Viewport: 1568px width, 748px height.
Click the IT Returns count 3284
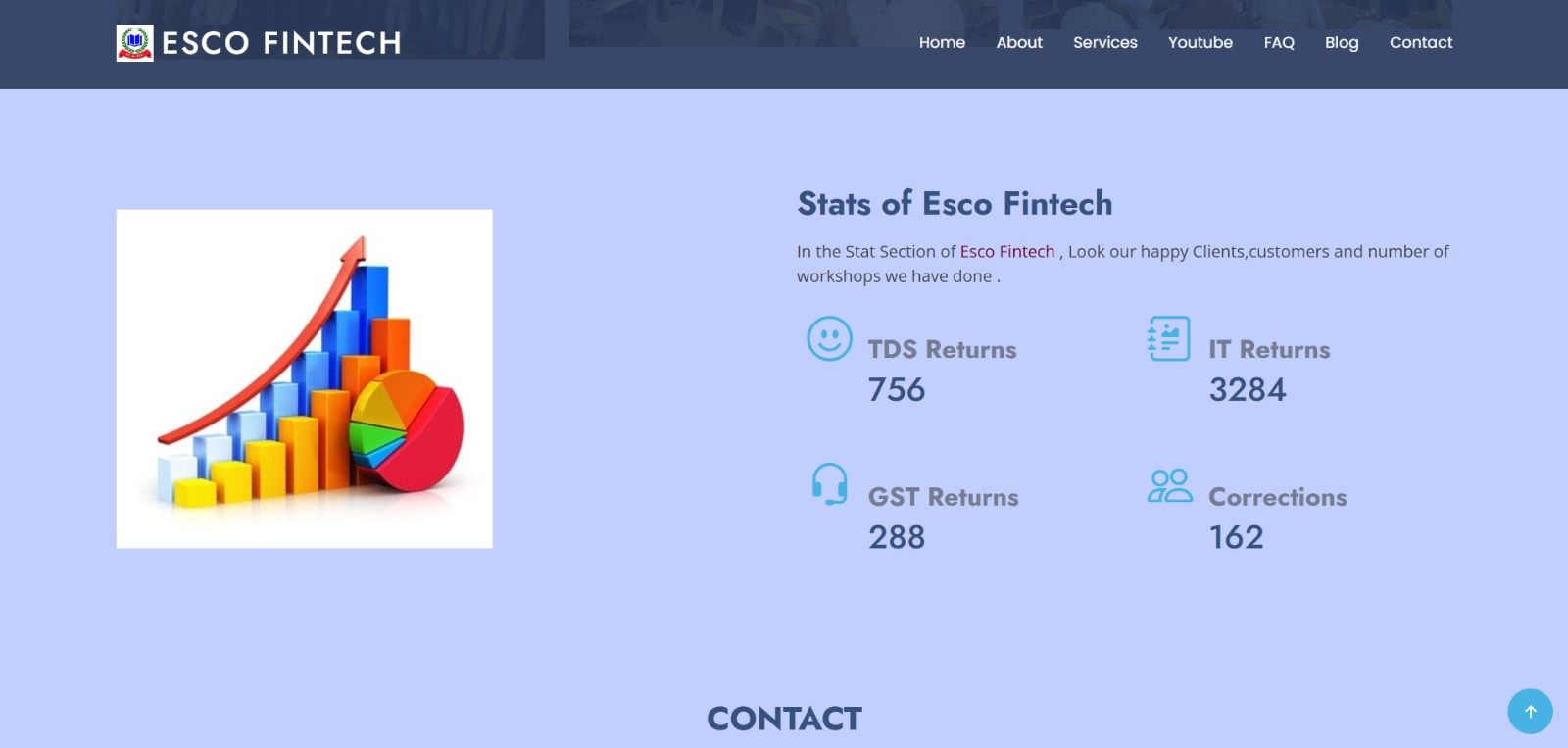pos(1247,390)
